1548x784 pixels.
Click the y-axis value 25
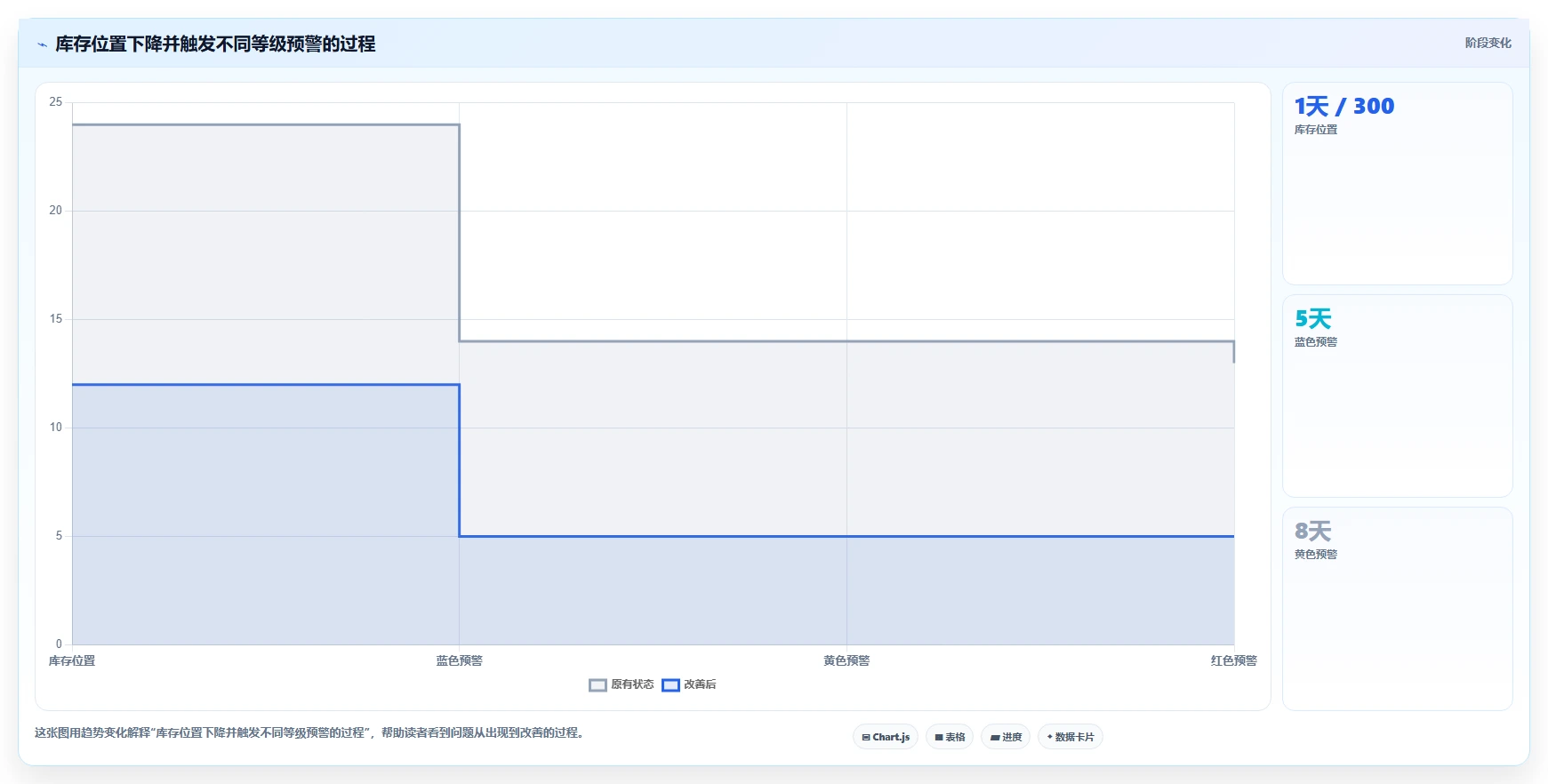(56, 102)
